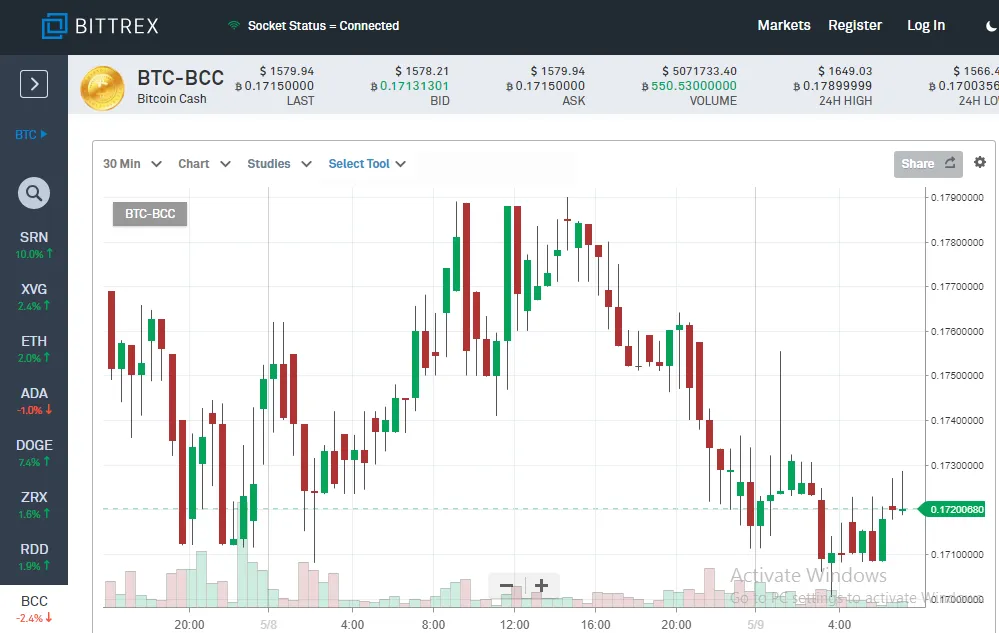Click the 0.17900000 price axis label

click(957, 197)
